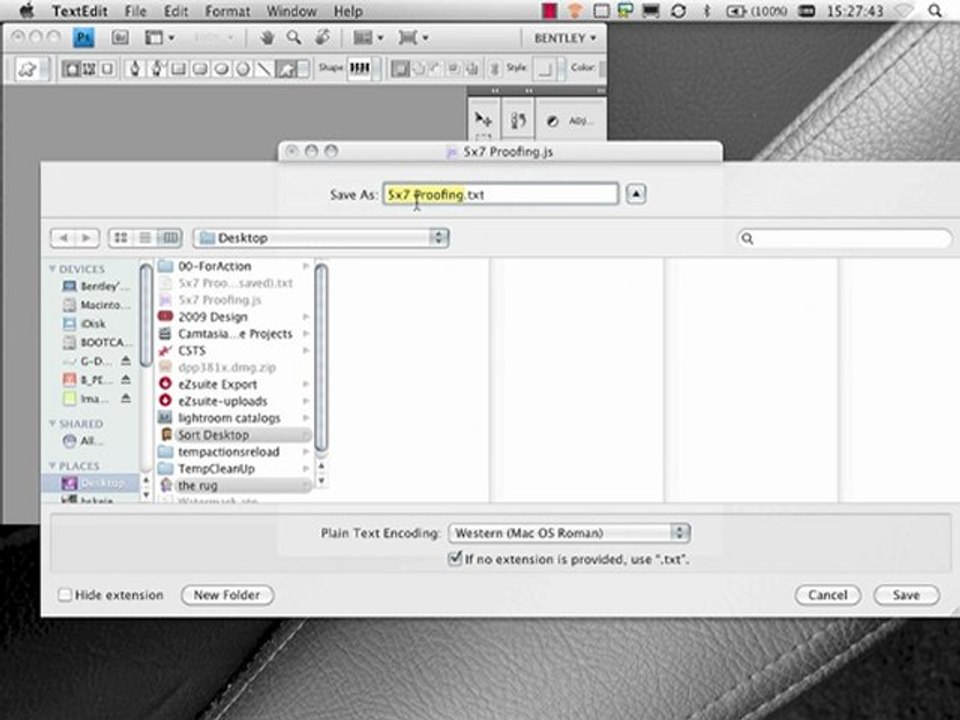960x720 pixels.
Task: Collapse the SHARED sidebar section
Action: point(52,424)
